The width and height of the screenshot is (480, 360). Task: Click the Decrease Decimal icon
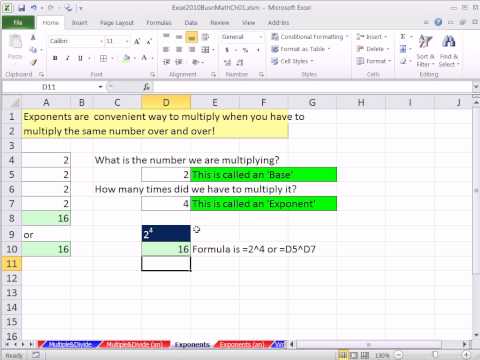[x=240, y=62]
